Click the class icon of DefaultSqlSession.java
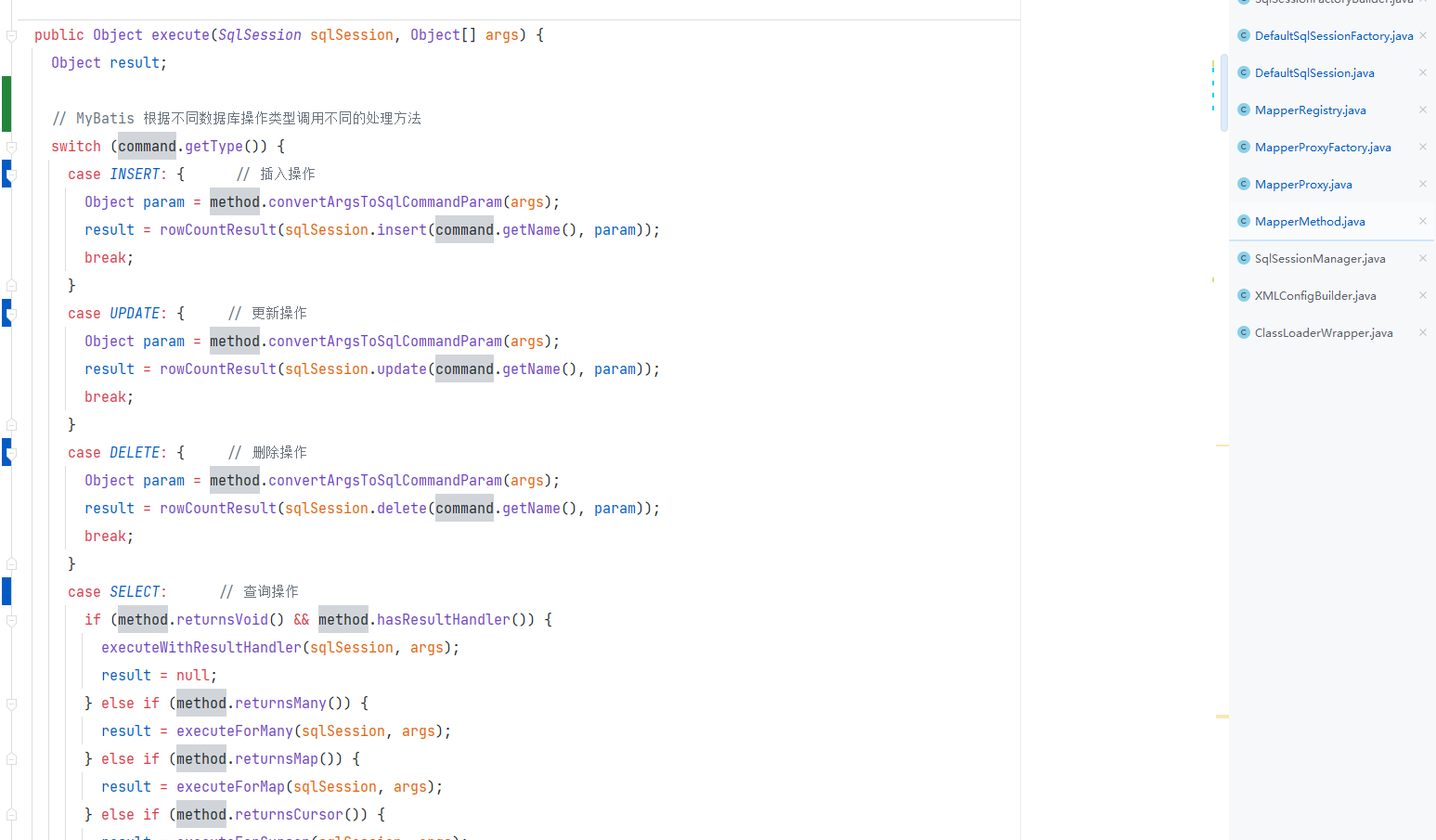The image size is (1436, 840). pos(1244,72)
